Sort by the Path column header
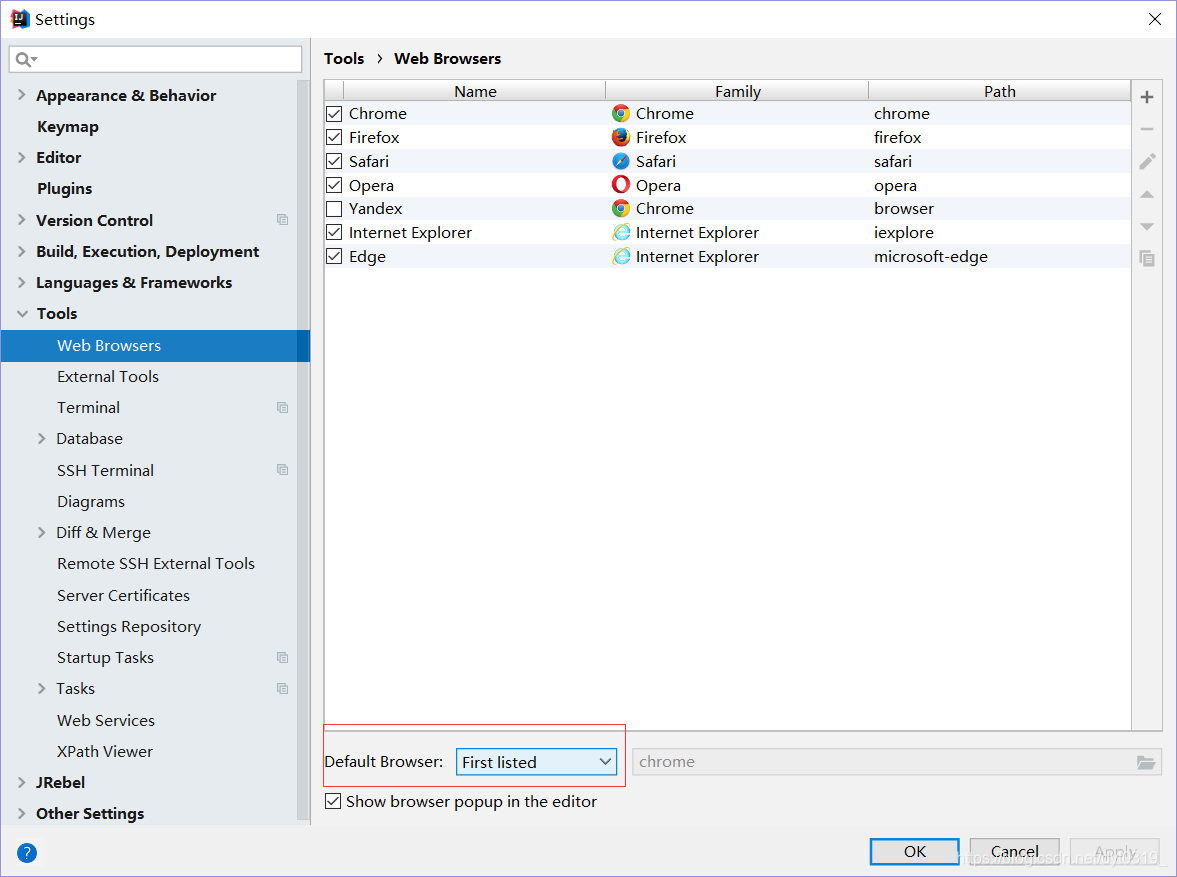This screenshot has width=1177, height=877. click(1000, 91)
